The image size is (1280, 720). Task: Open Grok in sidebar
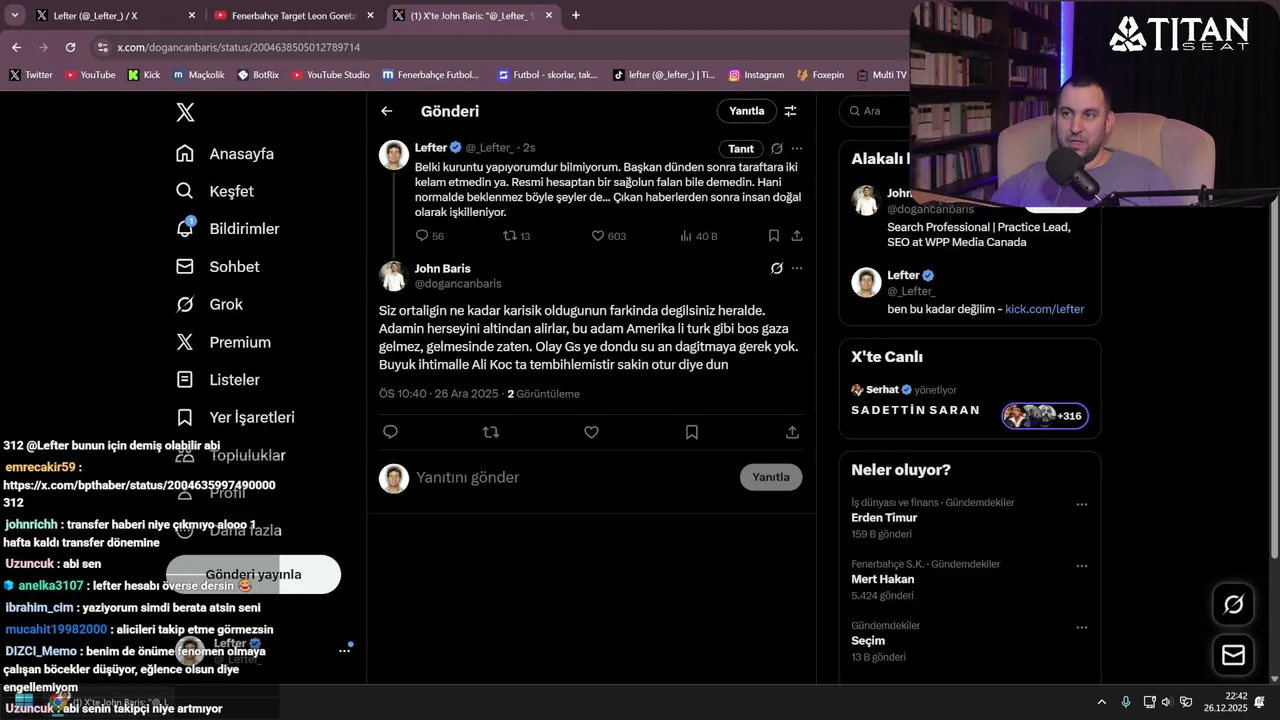point(209,304)
